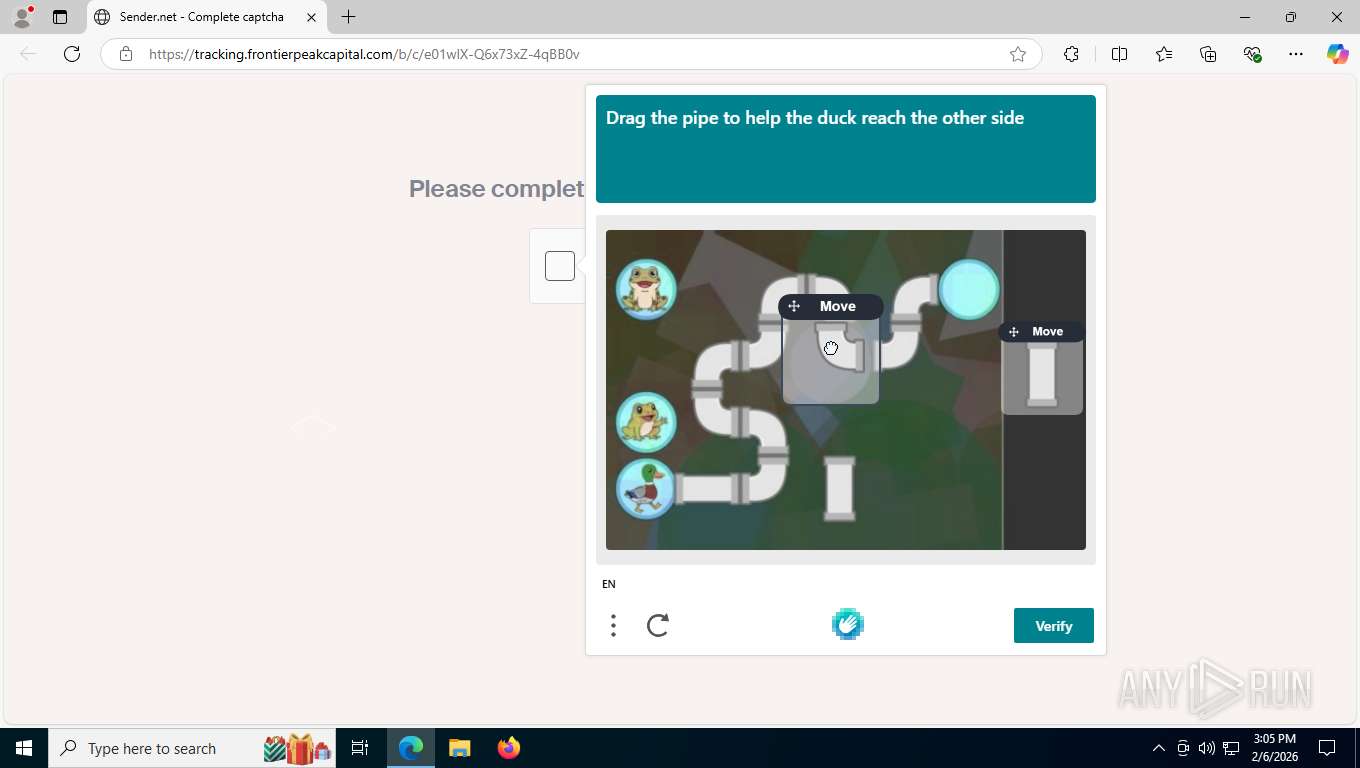
Task: Change captcha language EN selector
Action: pyautogui.click(x=609, y=584)
